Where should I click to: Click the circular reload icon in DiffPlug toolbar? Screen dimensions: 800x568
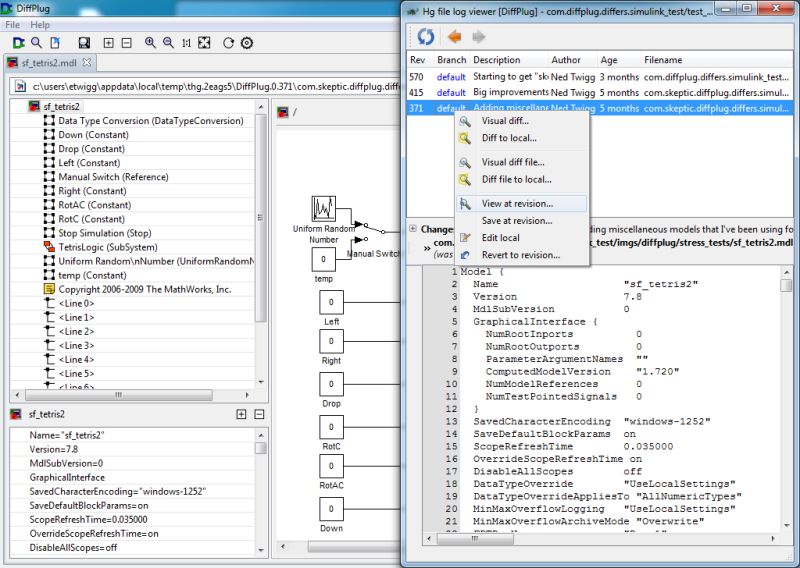pos(229,43)
